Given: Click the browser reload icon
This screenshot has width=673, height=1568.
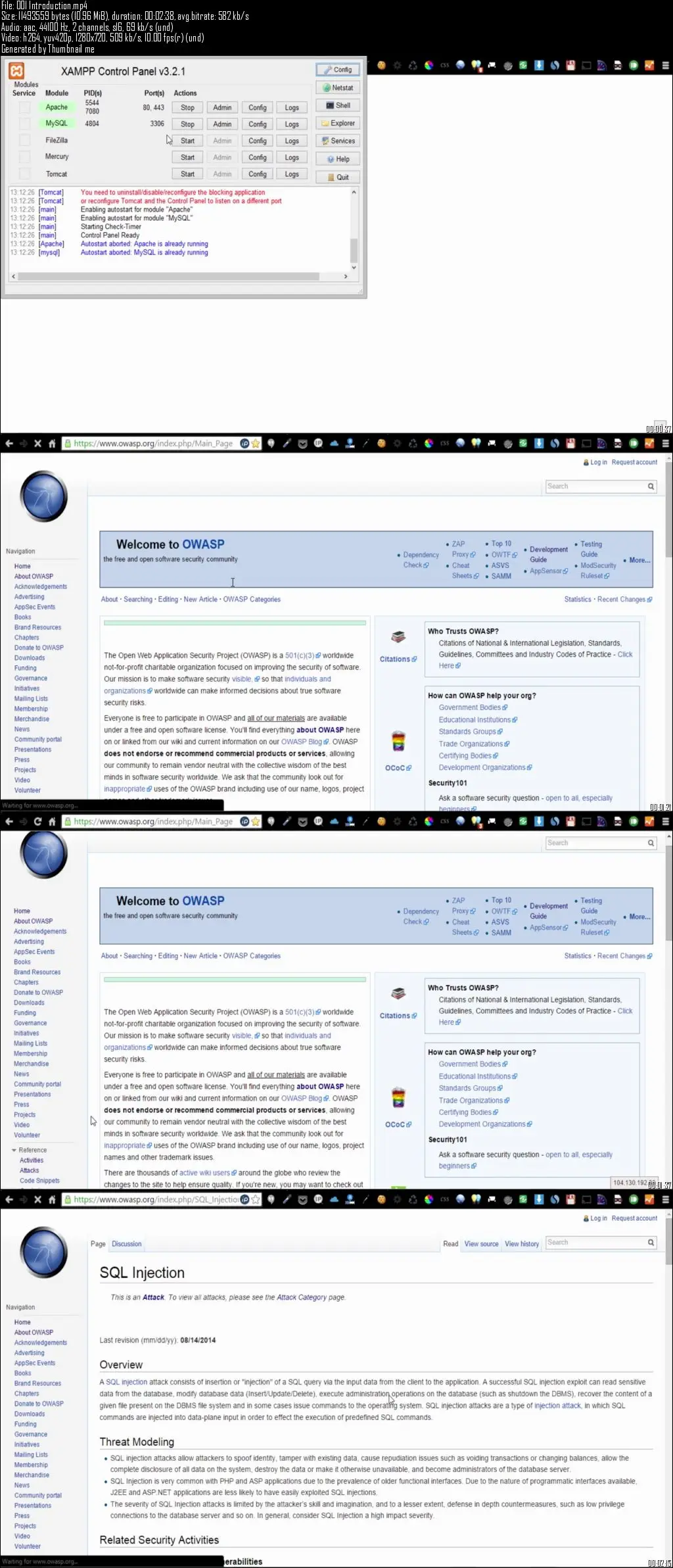Looking at the screenshot, I should coord(37,821).
